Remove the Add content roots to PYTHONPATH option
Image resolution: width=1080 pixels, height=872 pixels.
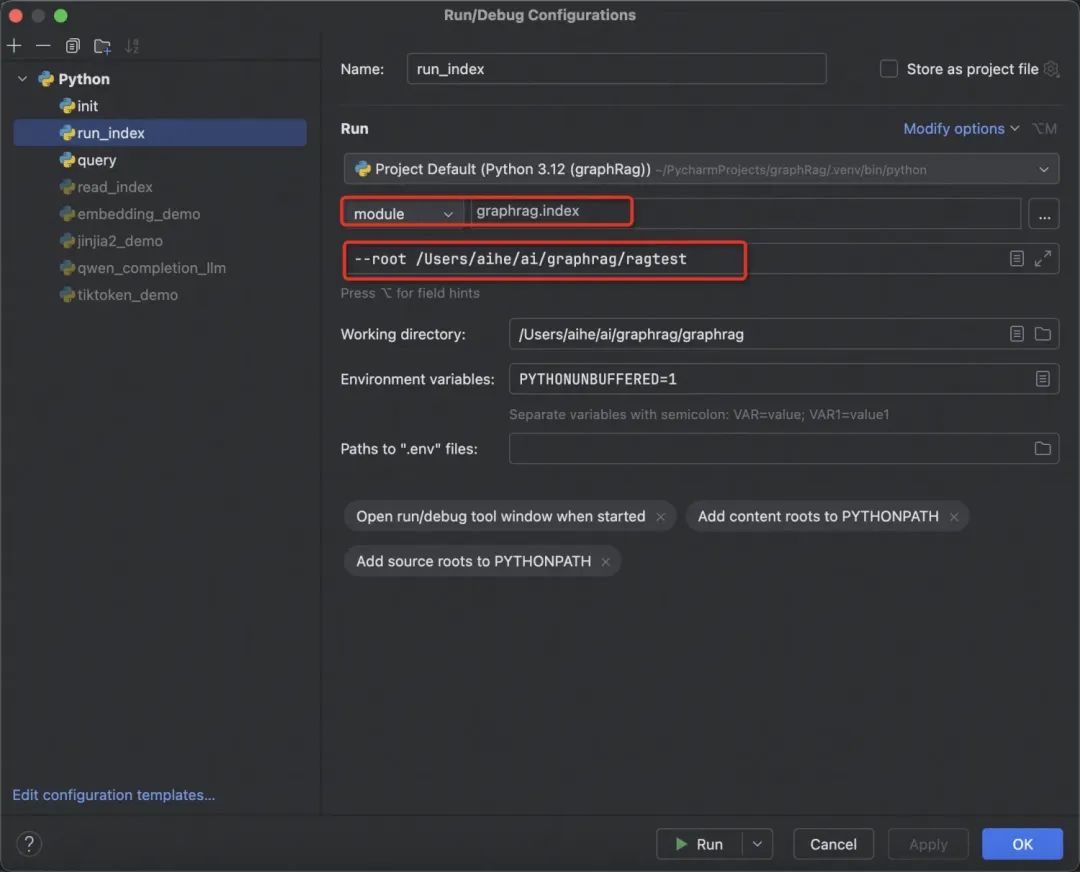954,517
